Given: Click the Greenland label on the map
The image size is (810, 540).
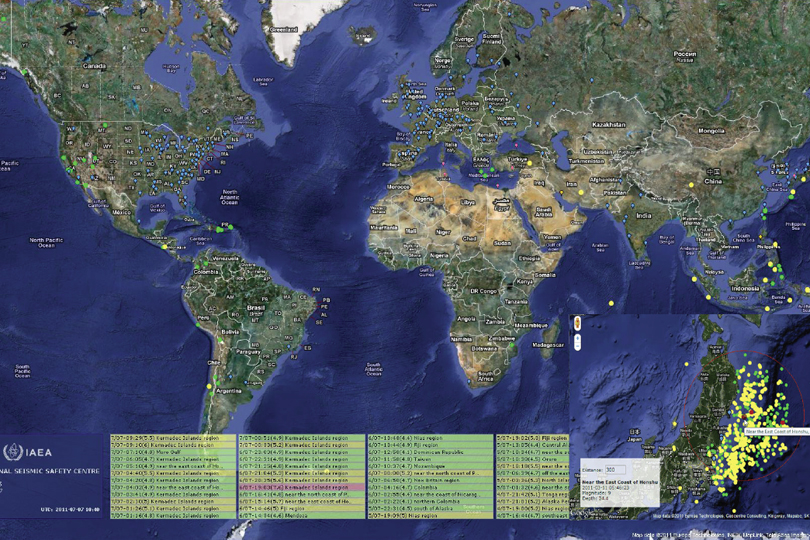Looking at the screenshot, I should click(x=285, y=30).
